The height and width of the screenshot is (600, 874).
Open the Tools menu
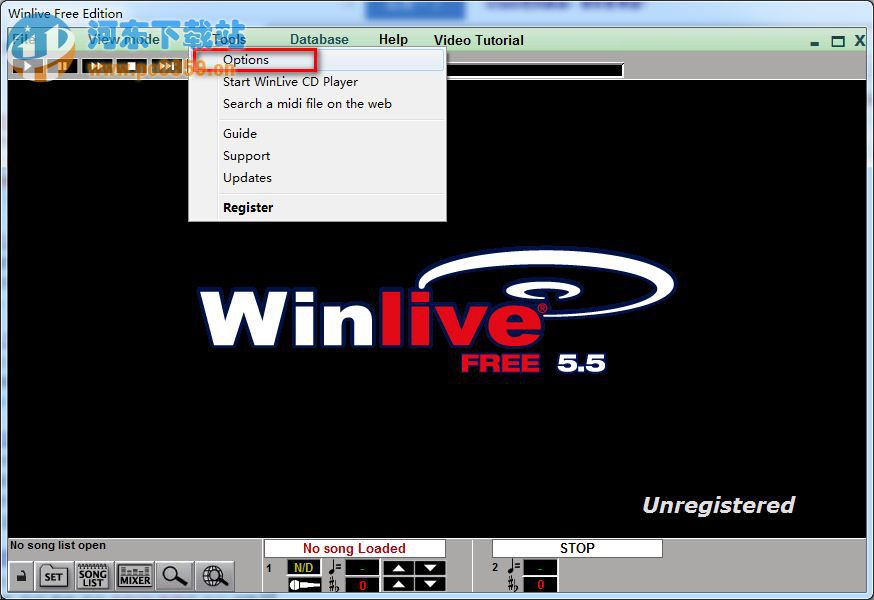coord(229,40)
